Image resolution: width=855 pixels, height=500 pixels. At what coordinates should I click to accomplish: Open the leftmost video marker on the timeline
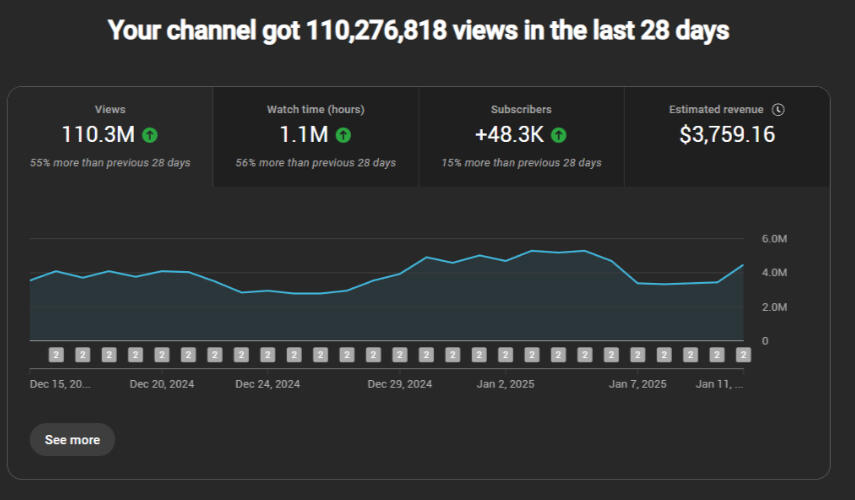[57, 355]
